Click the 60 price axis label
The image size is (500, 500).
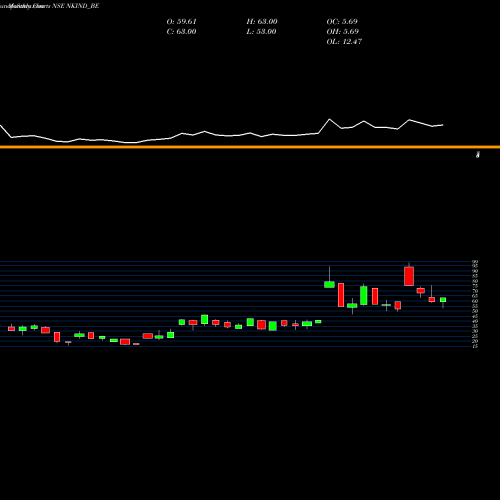[475, 301]
